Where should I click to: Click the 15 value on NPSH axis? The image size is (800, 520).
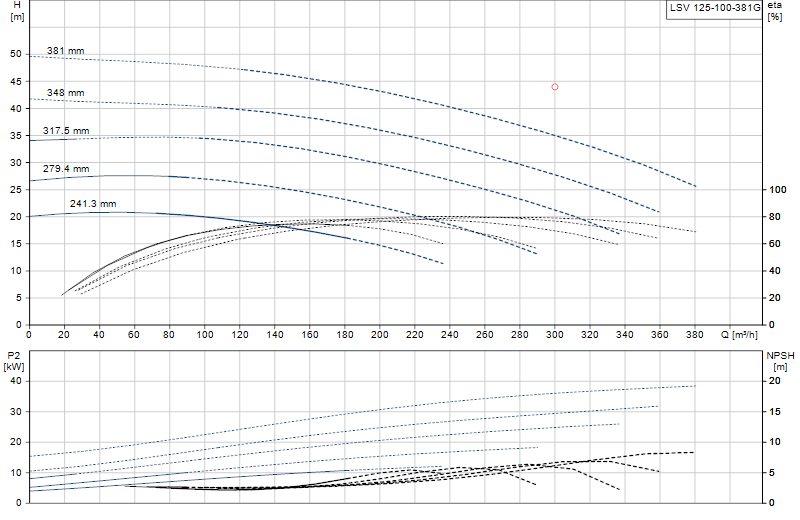coord(774,412)
